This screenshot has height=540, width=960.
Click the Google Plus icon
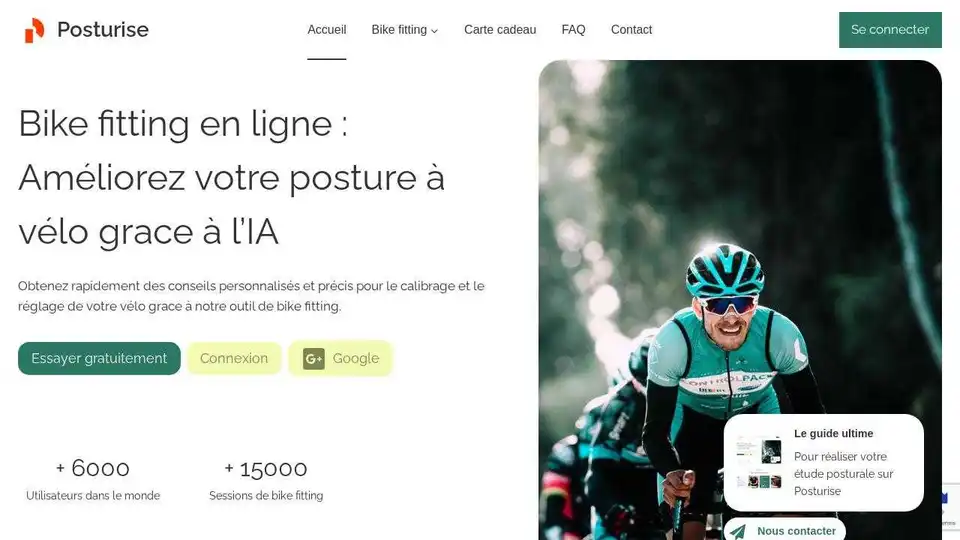[x=313, y=359]
